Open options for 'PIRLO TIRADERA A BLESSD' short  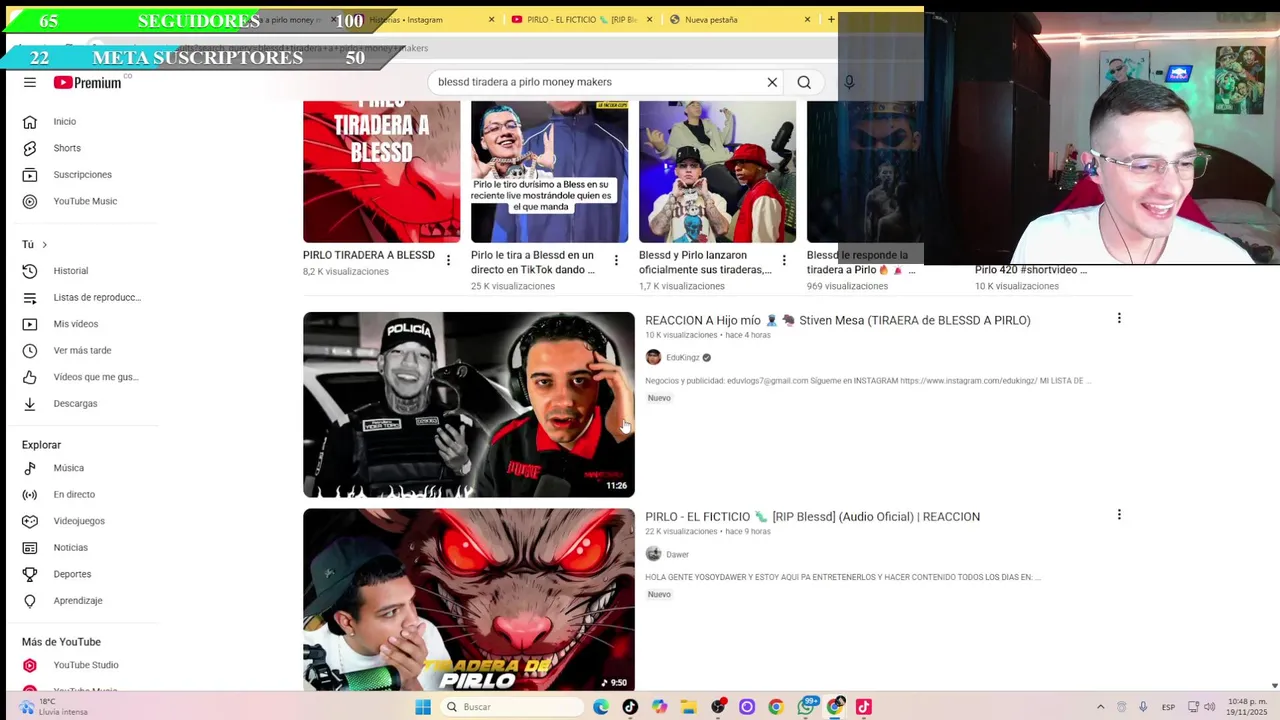(x=448, y=260)
